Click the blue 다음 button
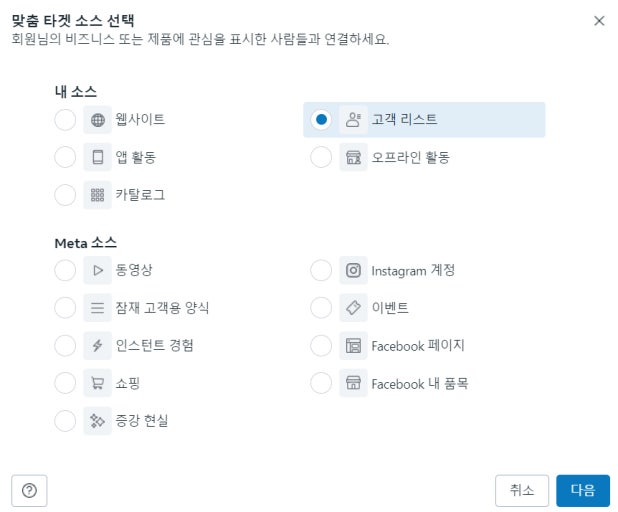 click(x=583, y=491)
